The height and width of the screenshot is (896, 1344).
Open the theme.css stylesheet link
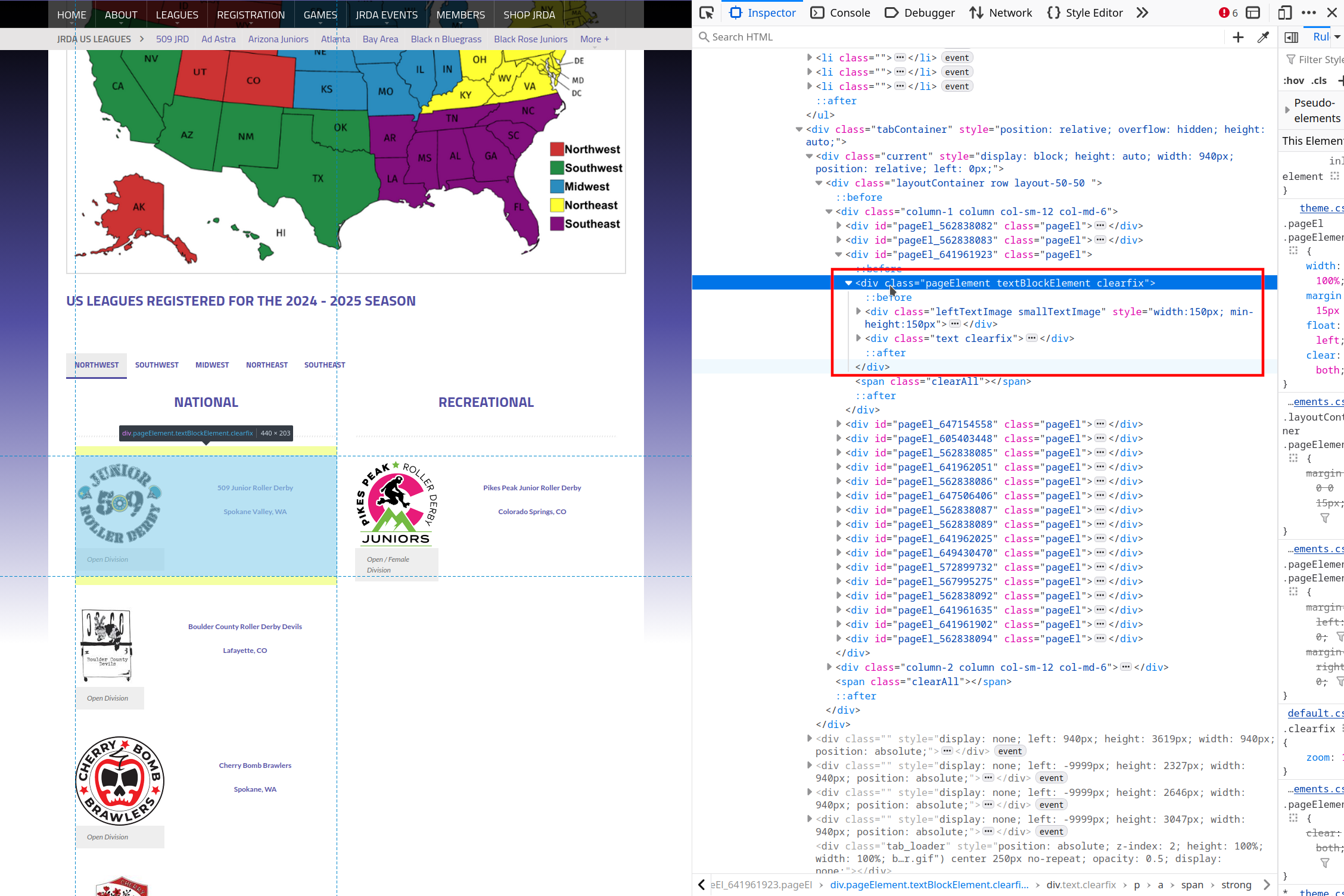[1321, 208]
